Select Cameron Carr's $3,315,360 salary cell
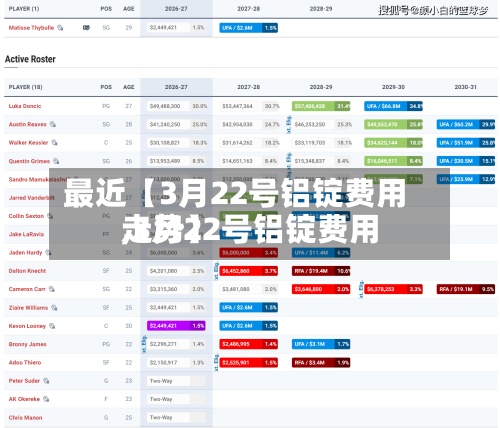Screen dimensions: 500x428 point(177,289)
